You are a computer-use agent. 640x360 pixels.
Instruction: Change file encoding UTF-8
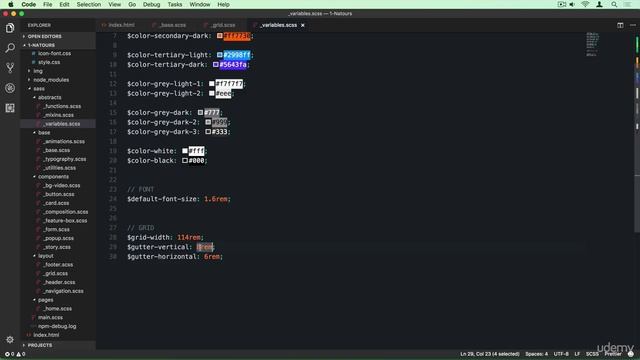(x=561, y=354)
